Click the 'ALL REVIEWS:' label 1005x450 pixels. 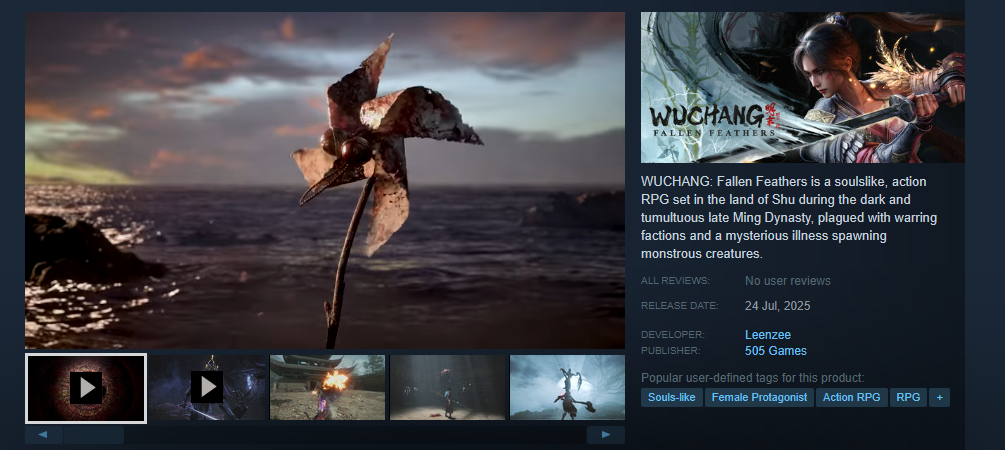tap(676, 281)
